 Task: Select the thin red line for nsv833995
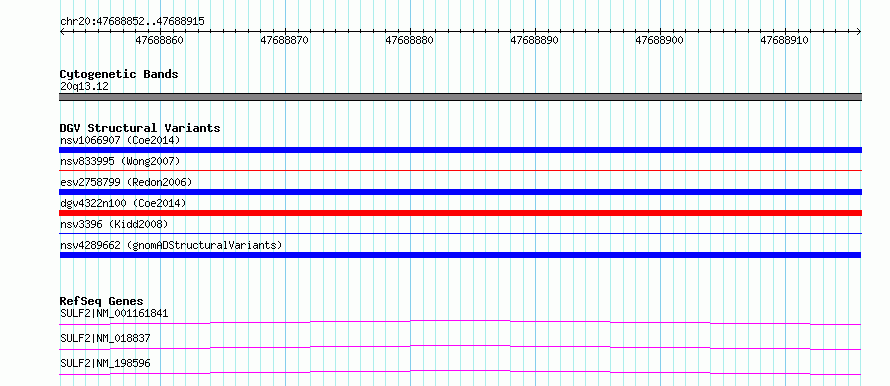click(x=460, y=170)
